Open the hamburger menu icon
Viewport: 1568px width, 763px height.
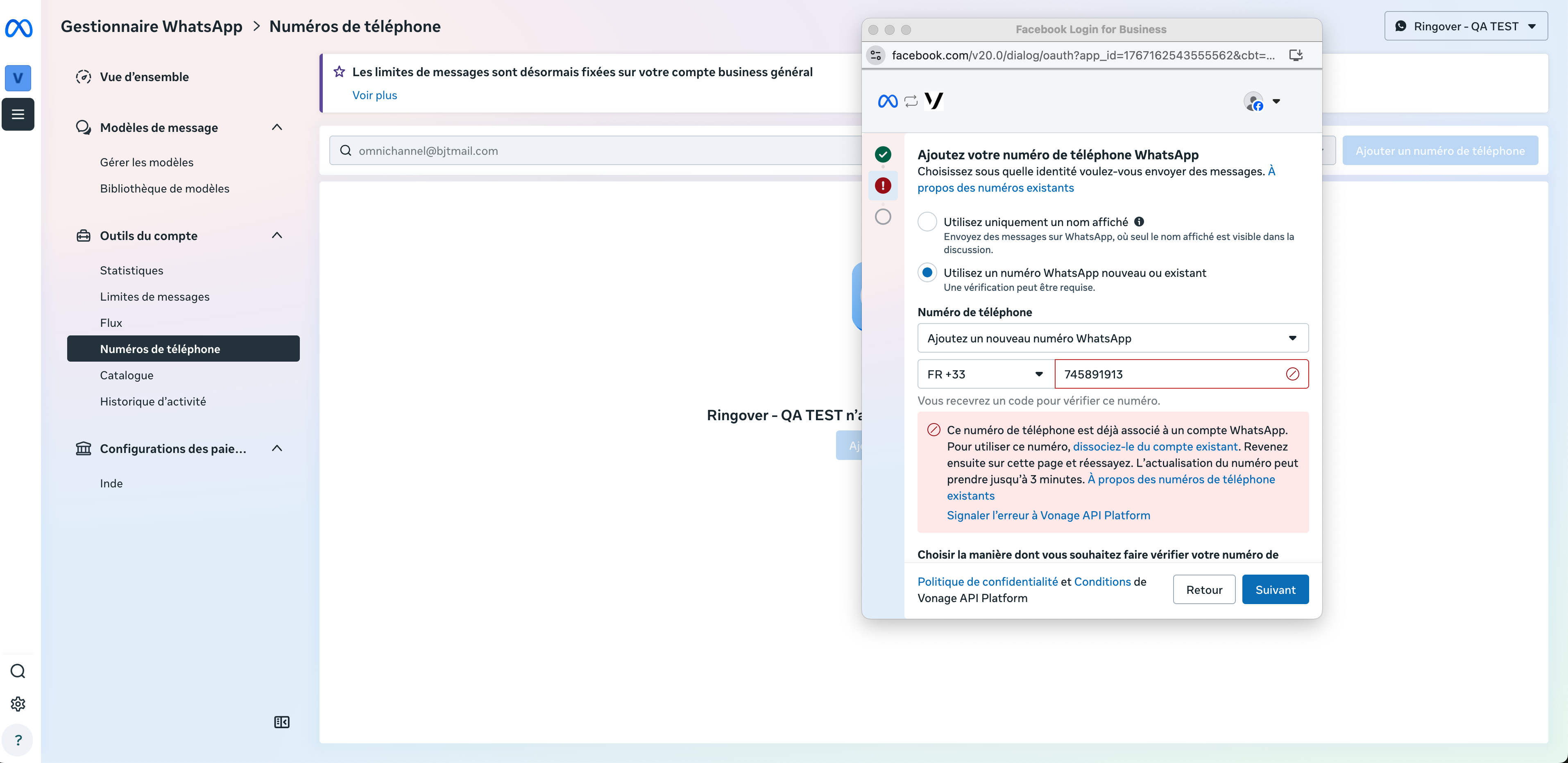[18, 114]
